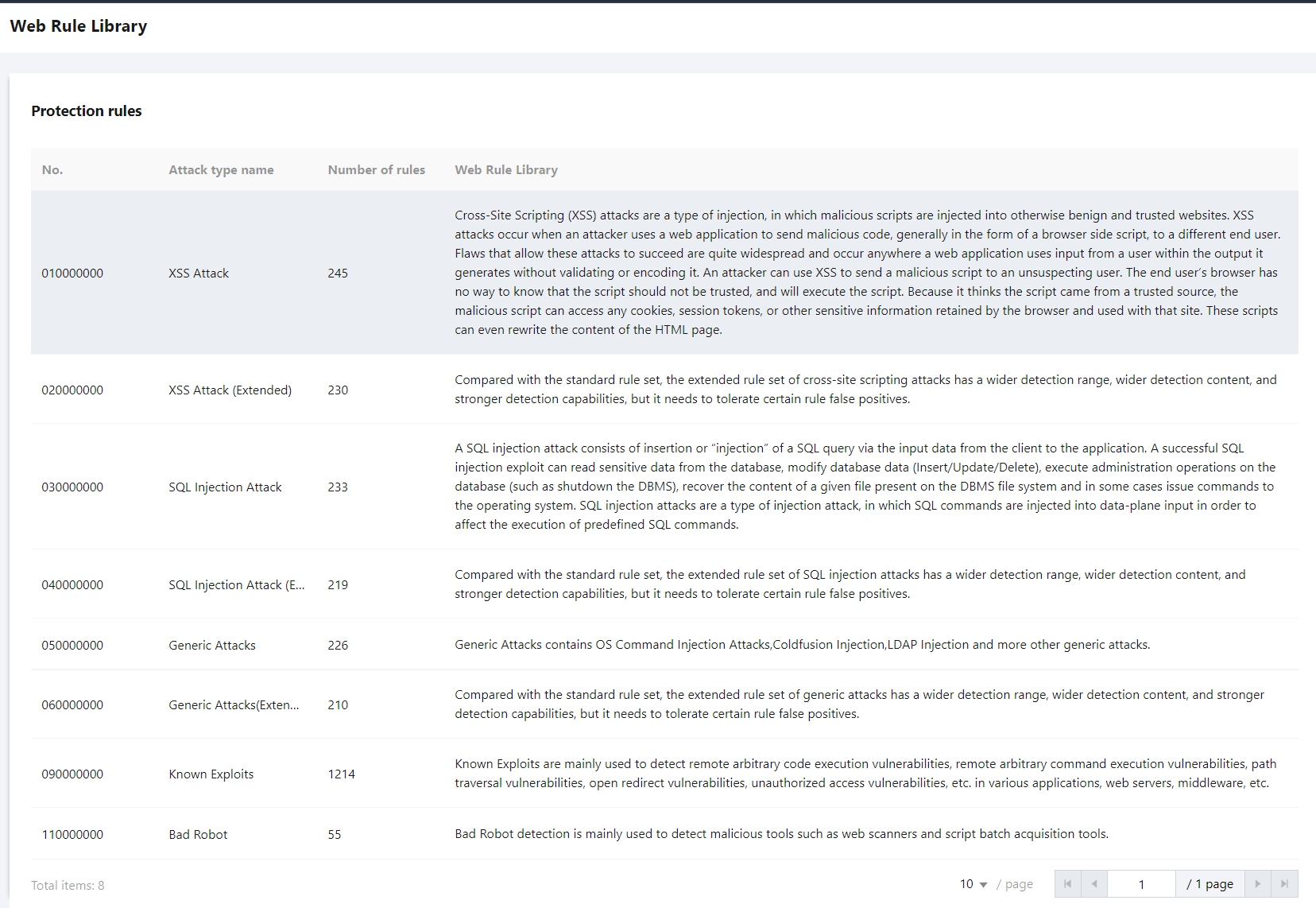Select Bad Robot name cell
The image size is (1316, 908).
click(x=198, y=834)
